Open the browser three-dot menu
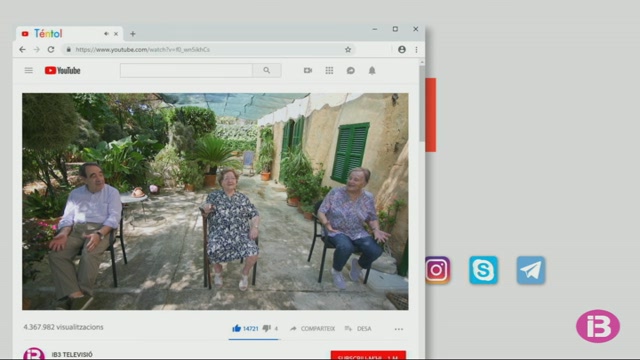This screenshot has height=360, width=640. [x=416, y=49]
